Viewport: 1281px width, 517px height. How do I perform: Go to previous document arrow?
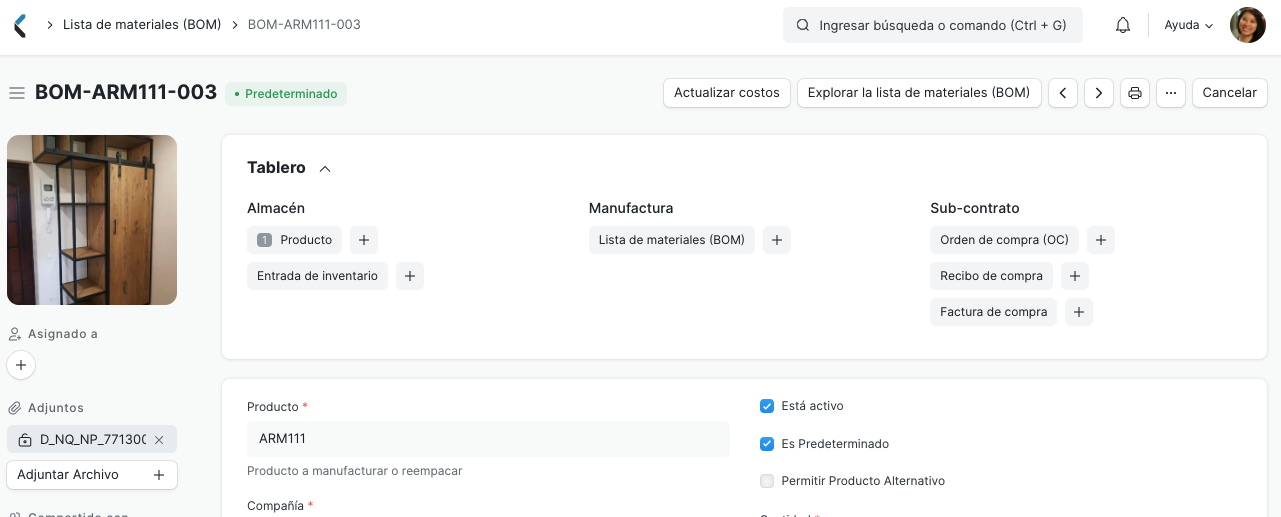click(x=1062, y=93)
